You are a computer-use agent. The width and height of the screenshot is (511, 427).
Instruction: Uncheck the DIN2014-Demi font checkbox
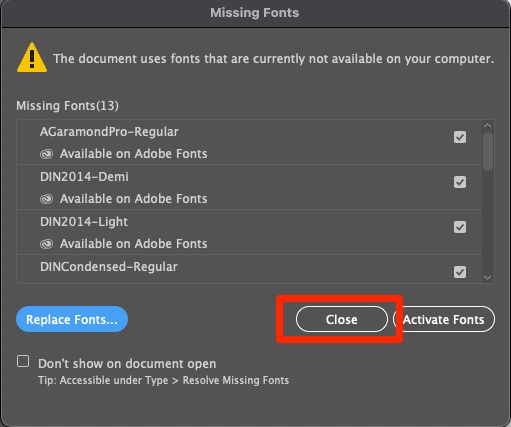tap(460, 182)
